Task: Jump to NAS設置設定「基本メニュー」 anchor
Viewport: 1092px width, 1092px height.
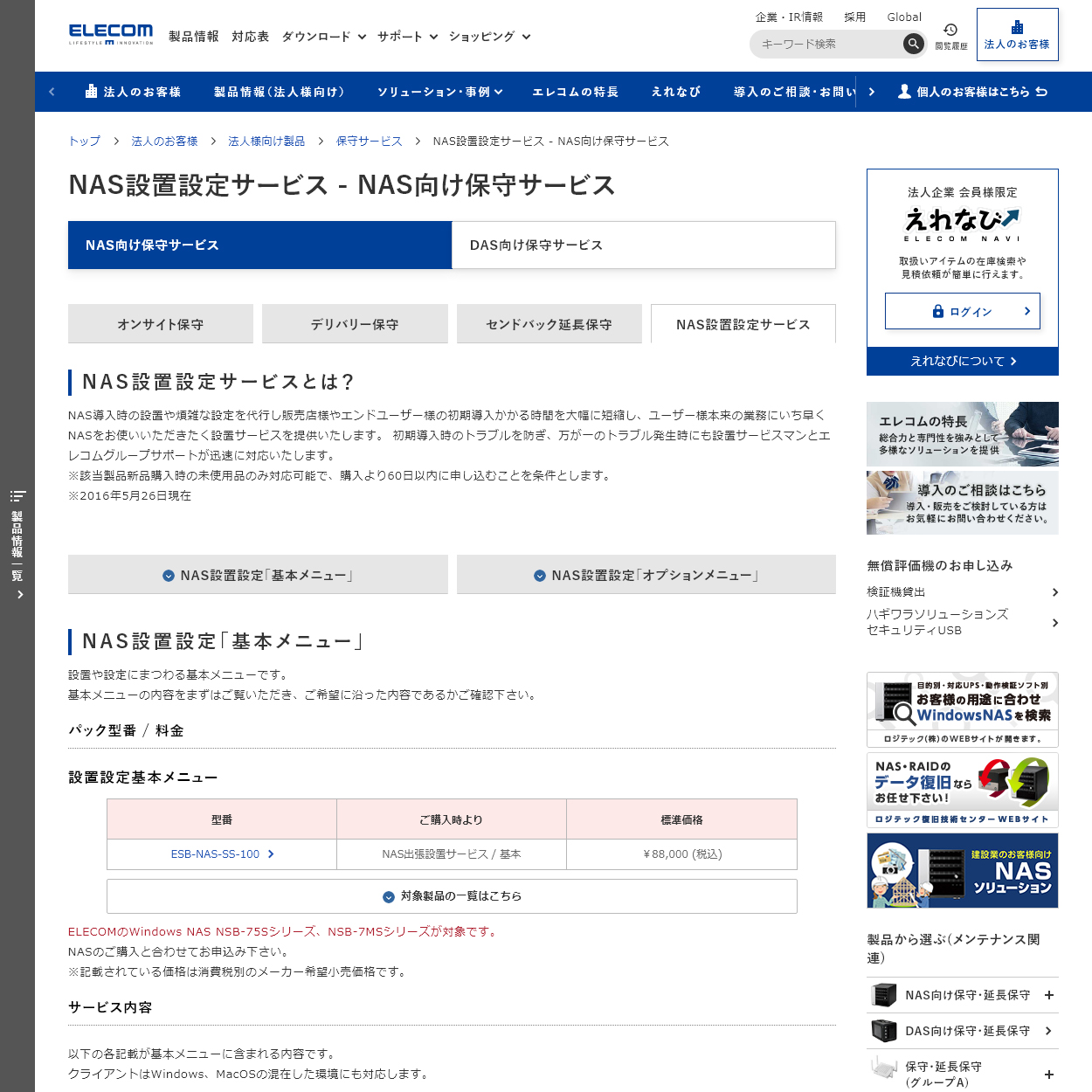Action: [258, 575]
